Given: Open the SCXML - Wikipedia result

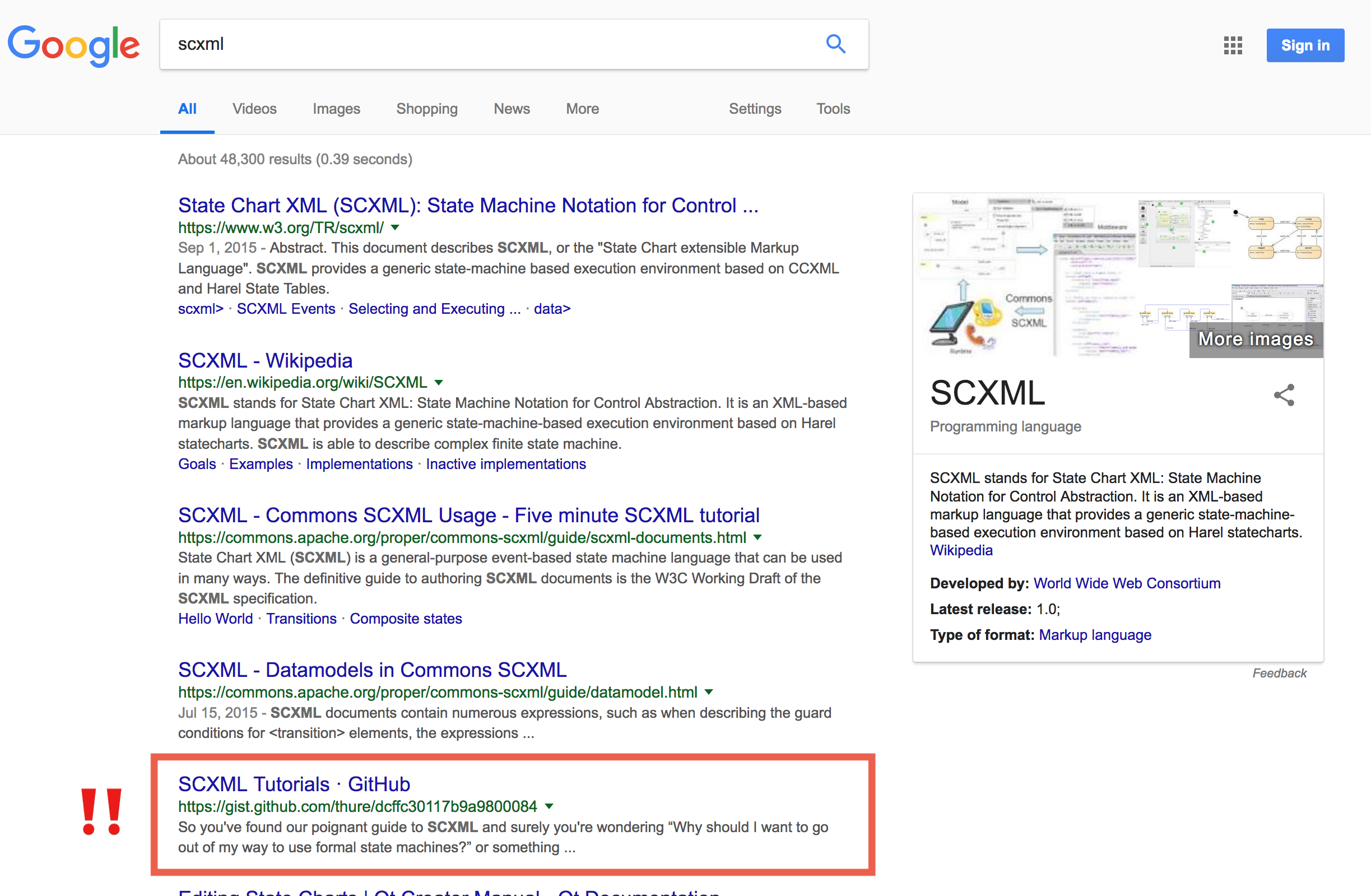Looking at the screenshot, I should point(265,360).
